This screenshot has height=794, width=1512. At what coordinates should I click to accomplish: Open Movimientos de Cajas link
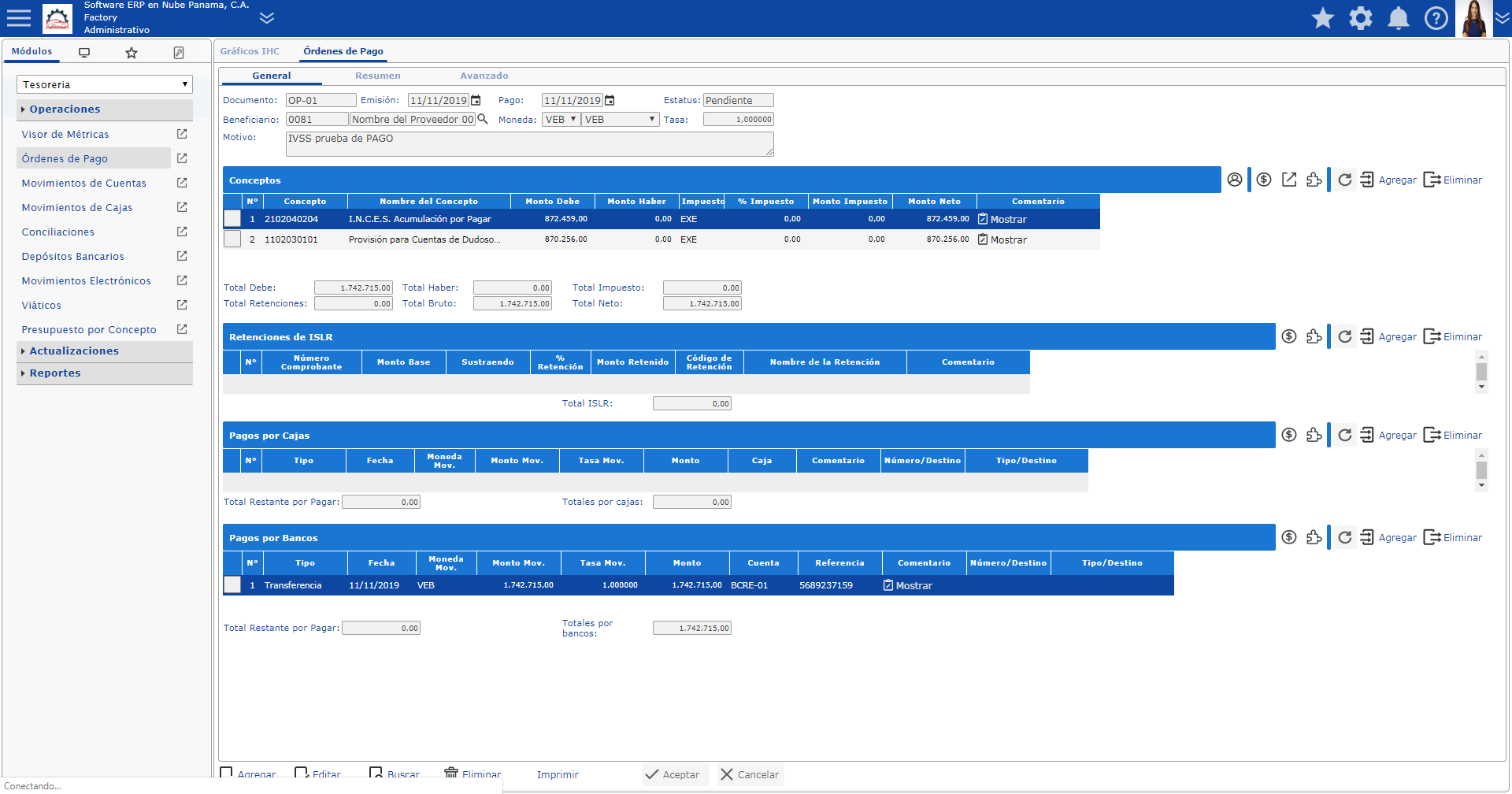[x=77, y=208]
